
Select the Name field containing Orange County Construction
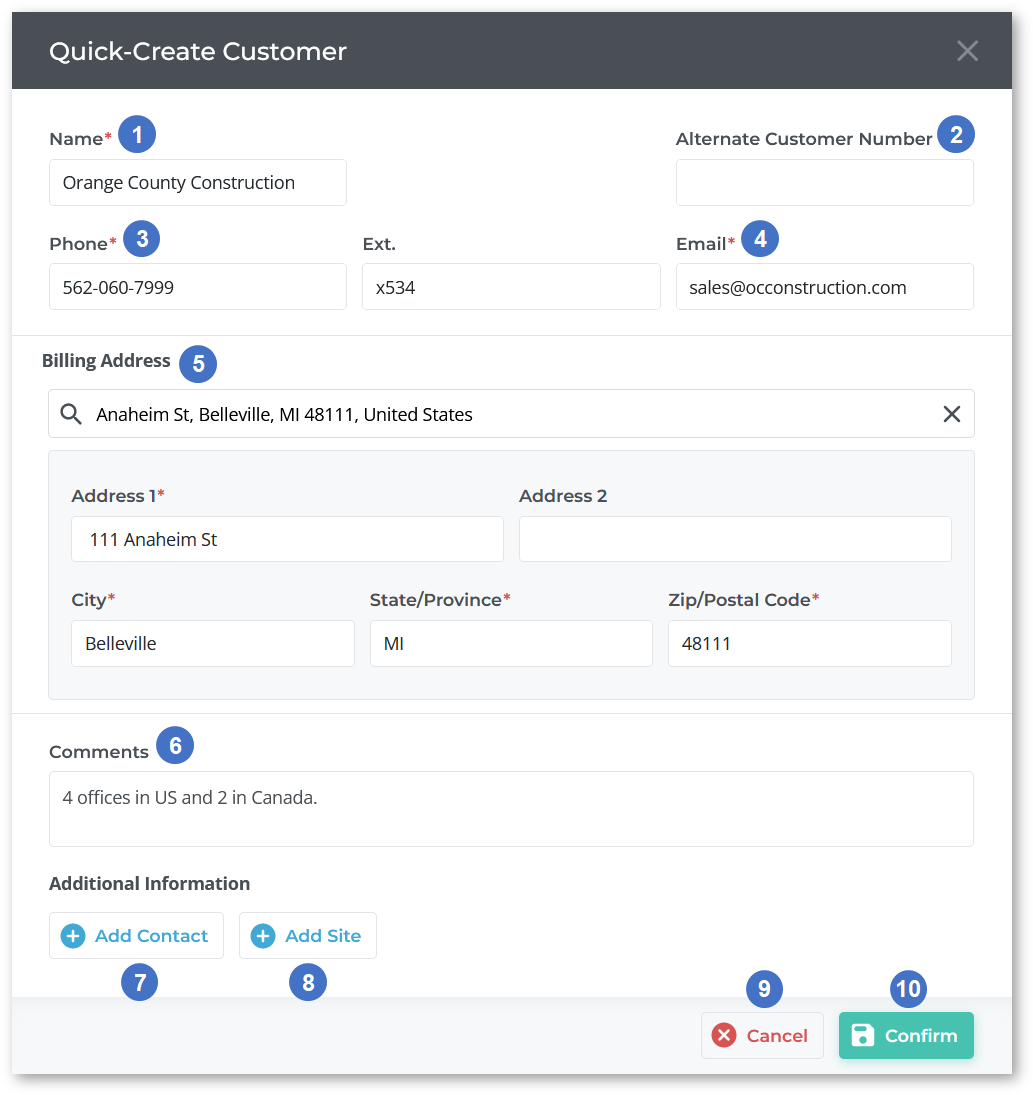[197, 182]
